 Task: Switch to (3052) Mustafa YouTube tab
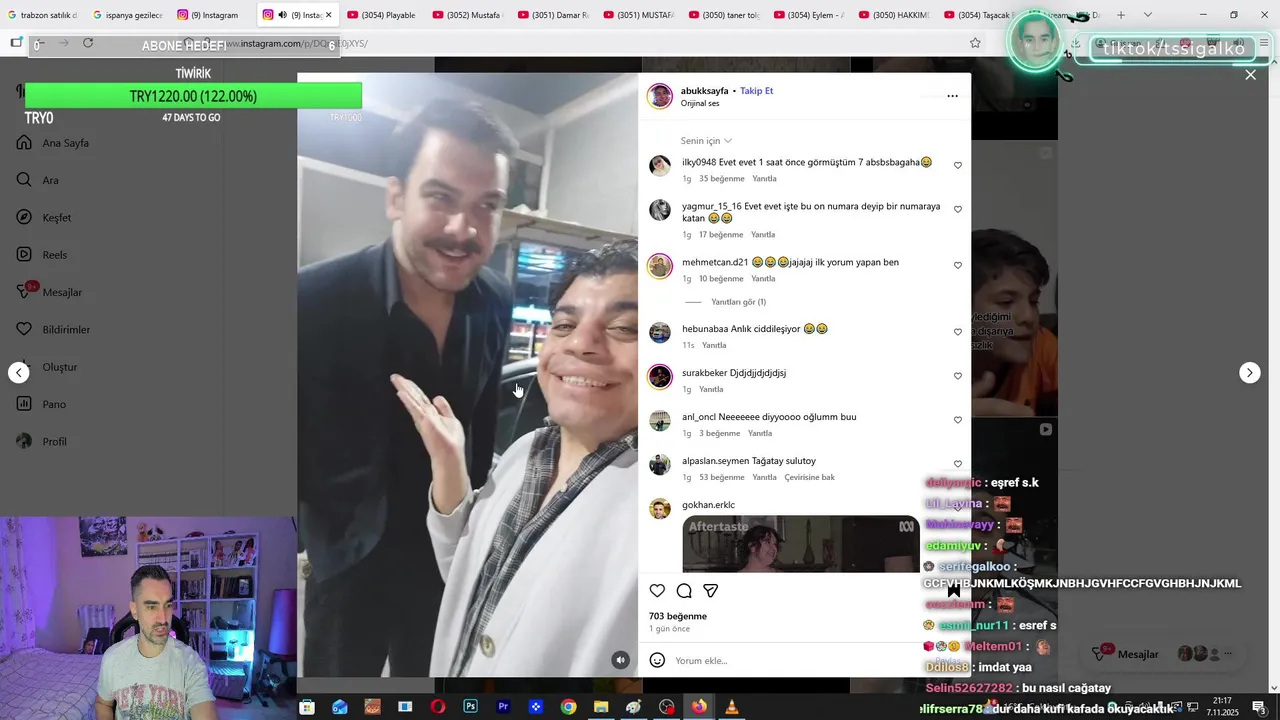(x=467, y=15)
